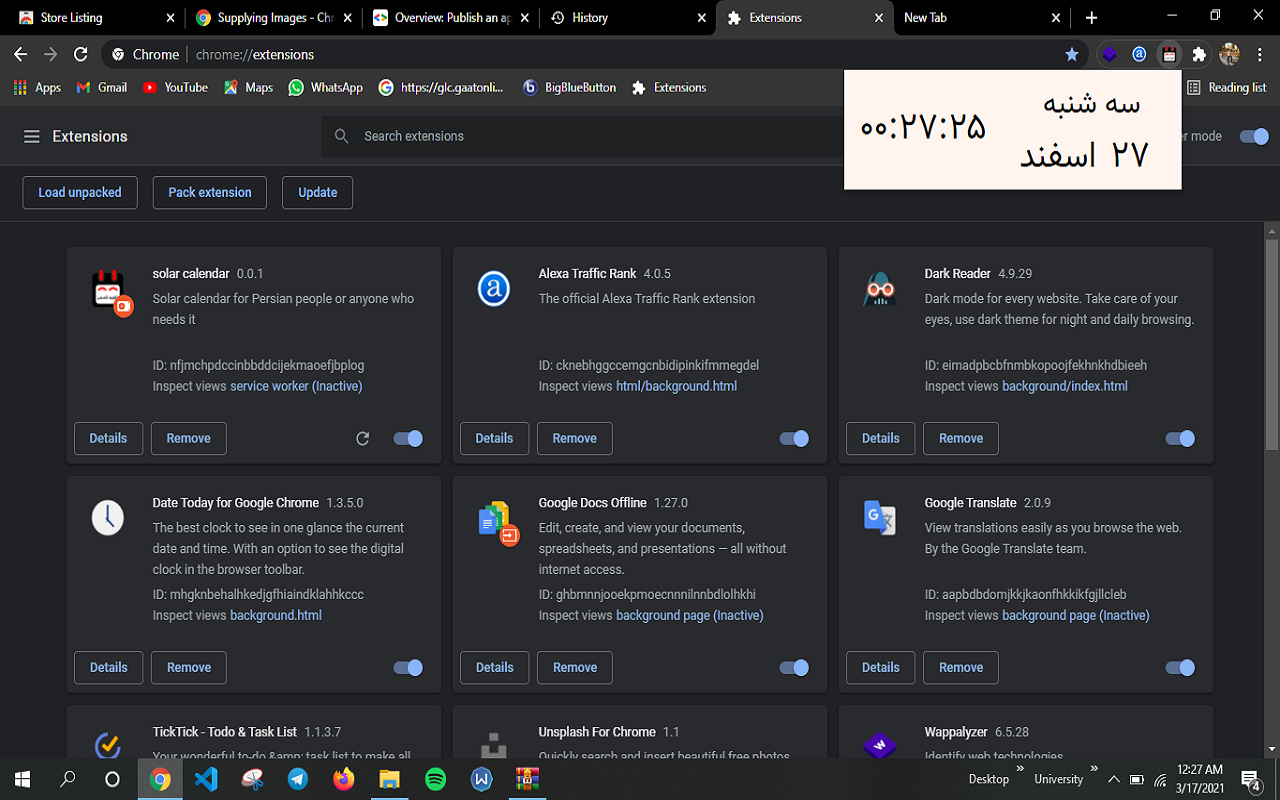This screenshot has height=800, width=1280.
Task: Click the Load unpacked button
Action: pos(80,192)
